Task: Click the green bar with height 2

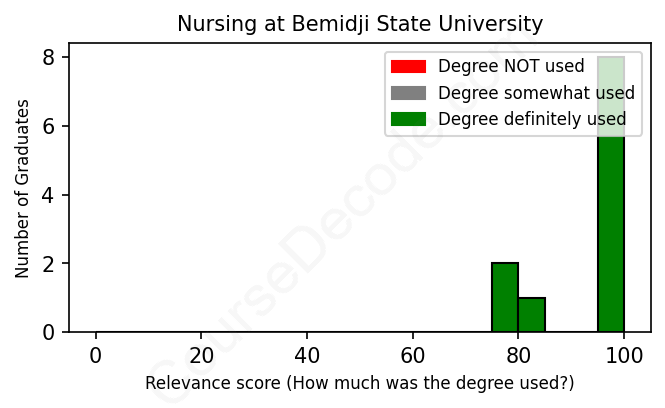Action: [x=505, y=297]
